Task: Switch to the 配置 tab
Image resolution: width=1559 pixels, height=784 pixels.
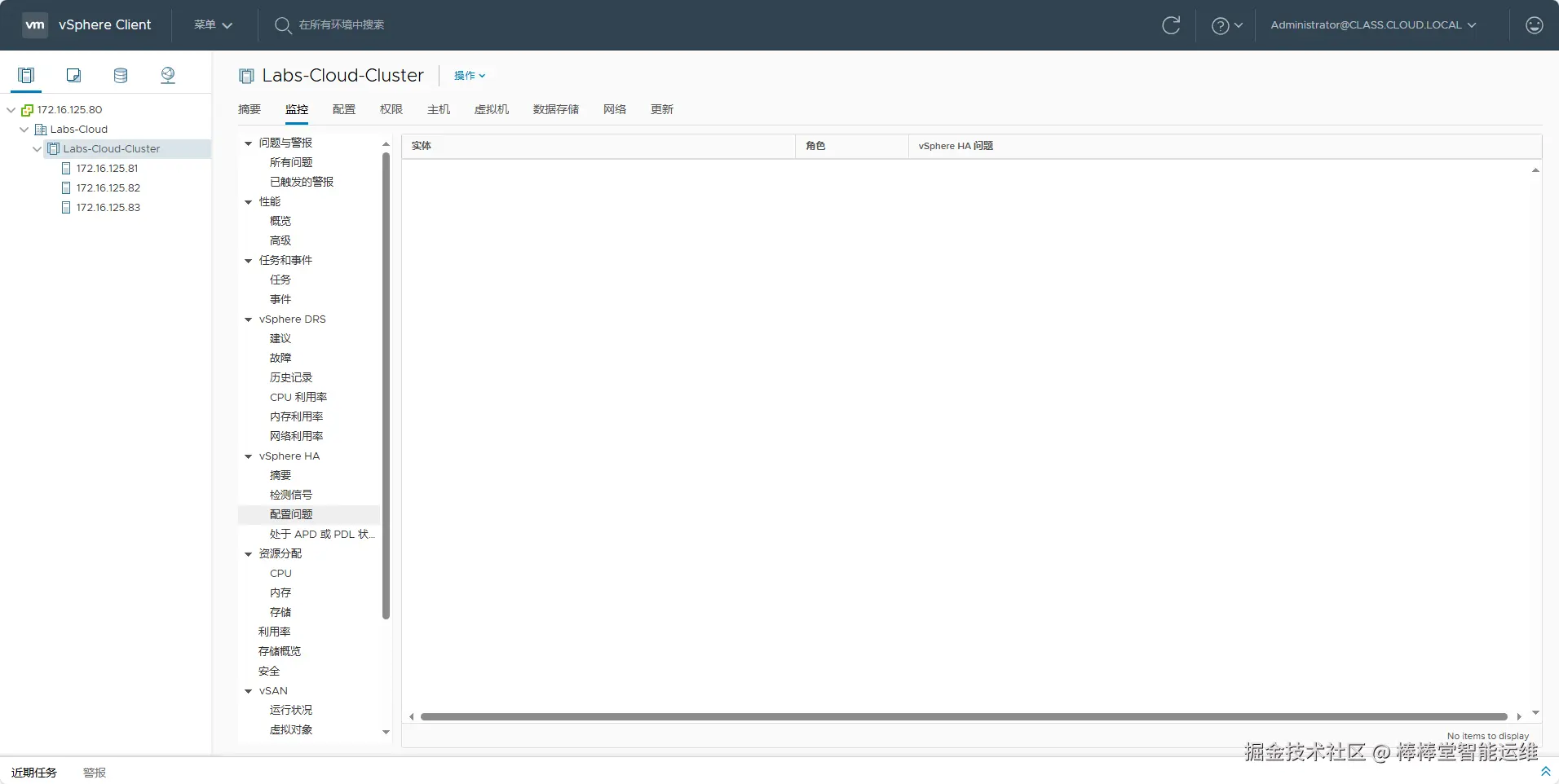Action: (344, 109)
